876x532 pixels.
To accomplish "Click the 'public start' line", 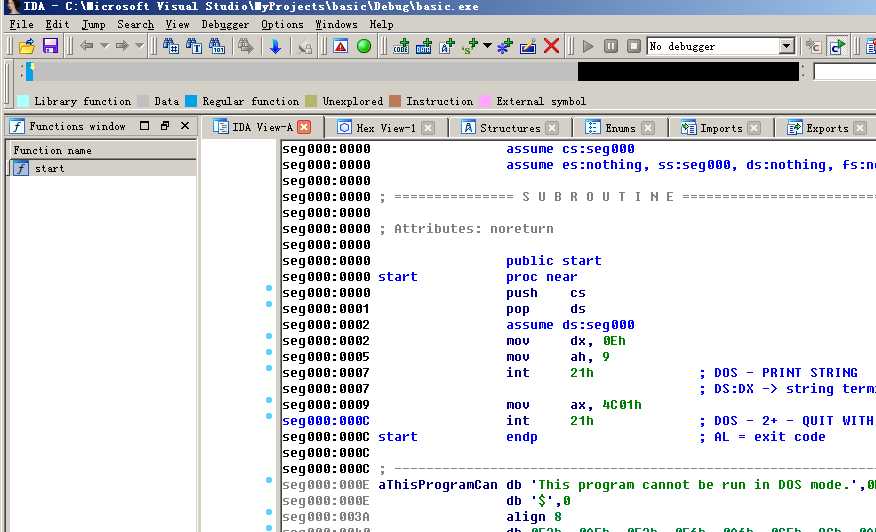I will coord(554,261).
